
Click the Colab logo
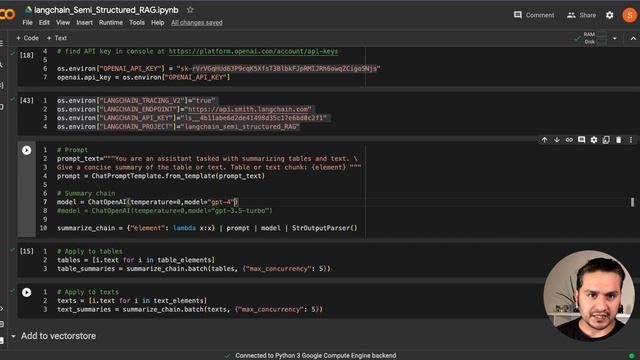click(7, 15)
